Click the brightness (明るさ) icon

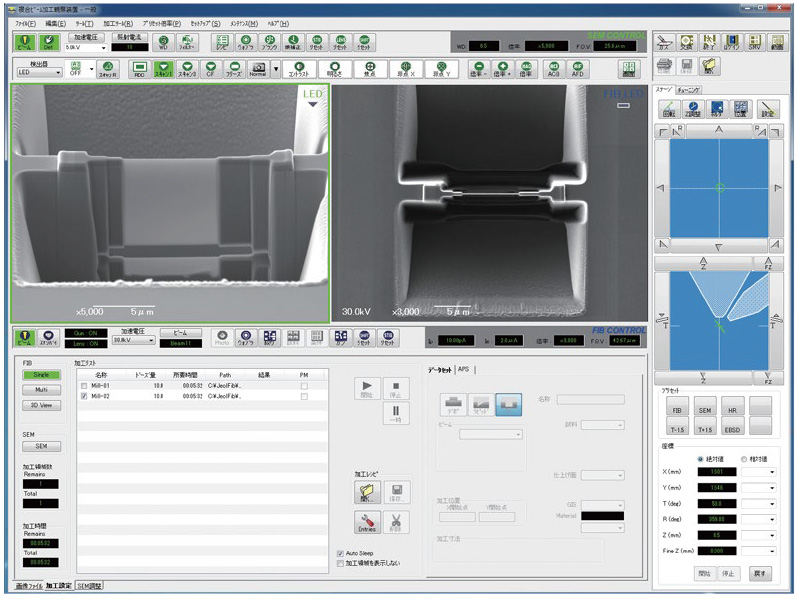pos(334,69)
